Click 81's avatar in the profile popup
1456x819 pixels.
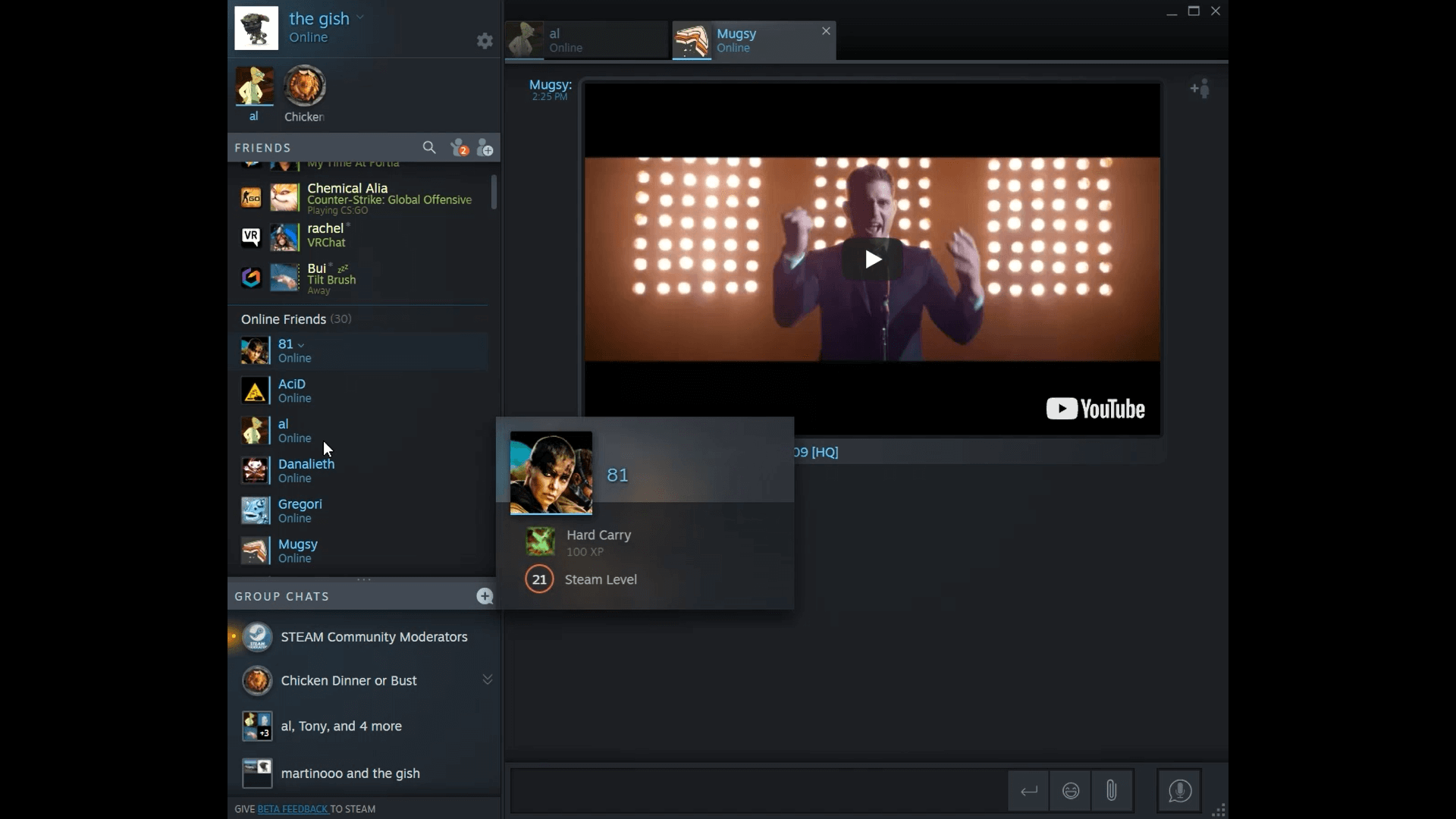[551, 472]
